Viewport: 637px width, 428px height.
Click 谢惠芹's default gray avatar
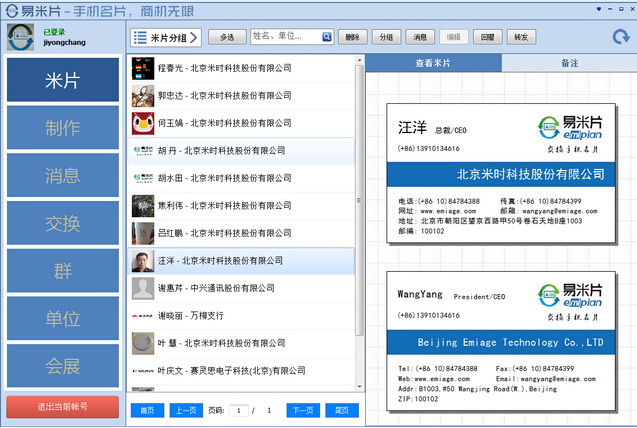[x=143, y=288]
